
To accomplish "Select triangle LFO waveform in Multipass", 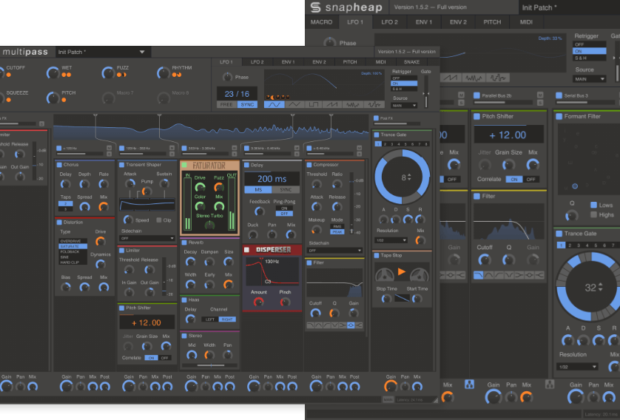I will pos(294,104).
